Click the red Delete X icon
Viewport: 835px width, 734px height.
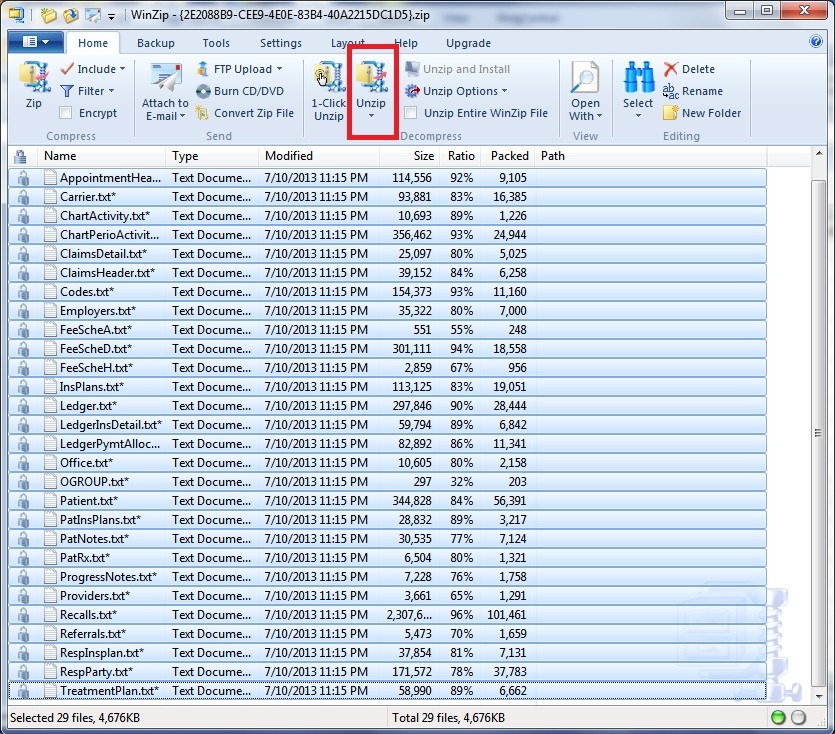coord(670,69)
